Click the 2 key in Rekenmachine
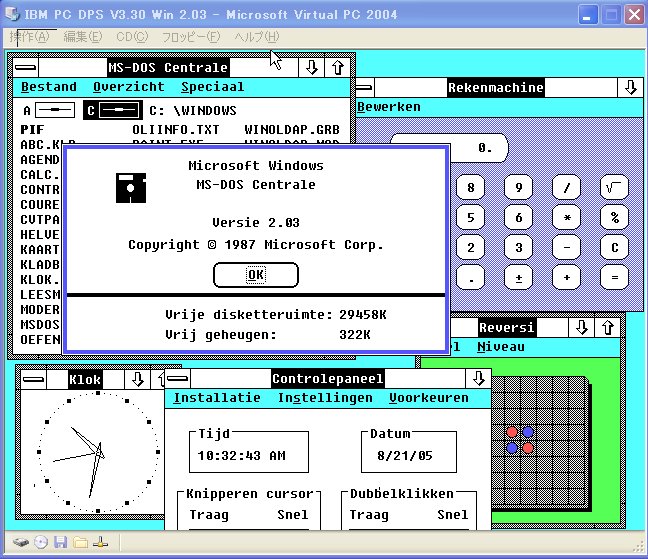648x559 pixels. point(471,247)
